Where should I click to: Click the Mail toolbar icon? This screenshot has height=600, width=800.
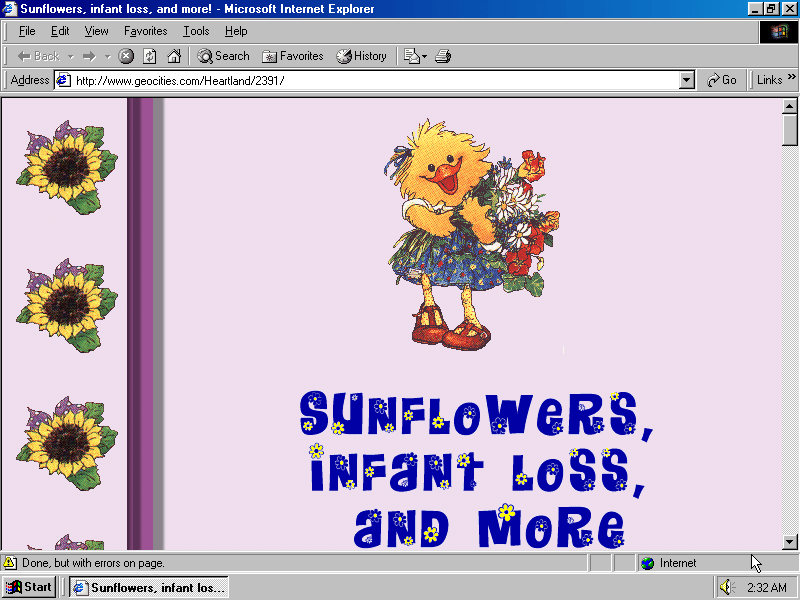[x=412, y=56]
